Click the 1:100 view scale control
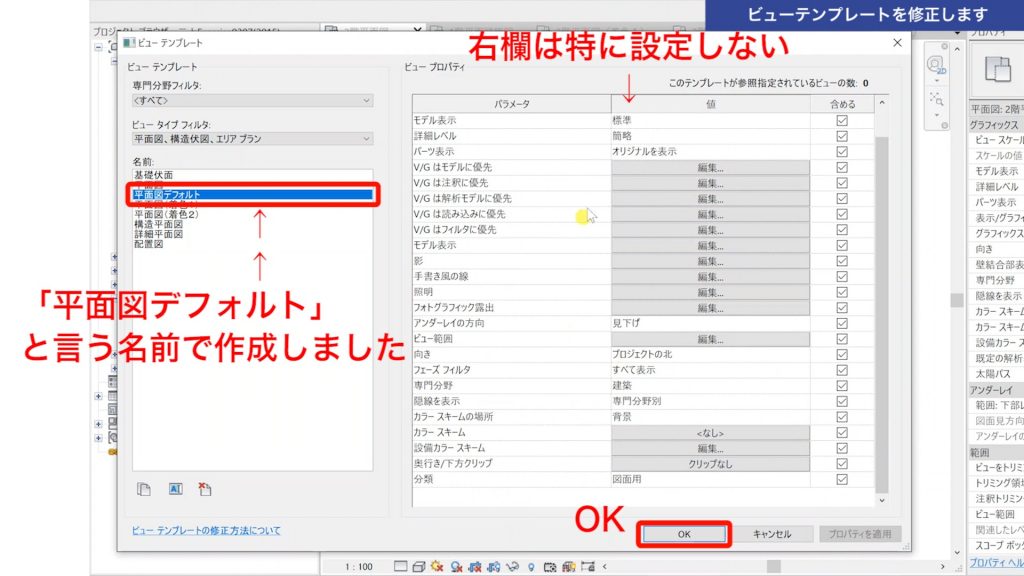1024x576 pixels. 360,566
